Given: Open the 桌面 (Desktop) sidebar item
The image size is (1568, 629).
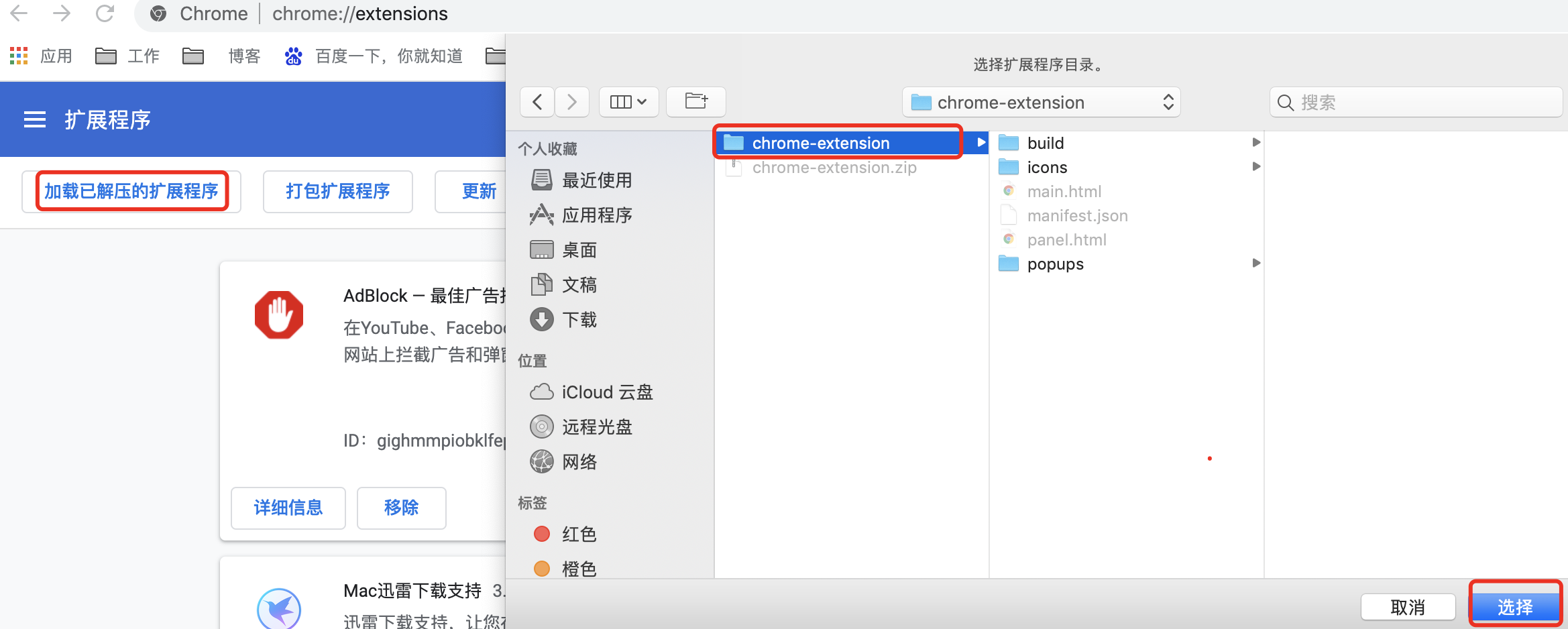Looking at the screenshot, I should (579, 249).
